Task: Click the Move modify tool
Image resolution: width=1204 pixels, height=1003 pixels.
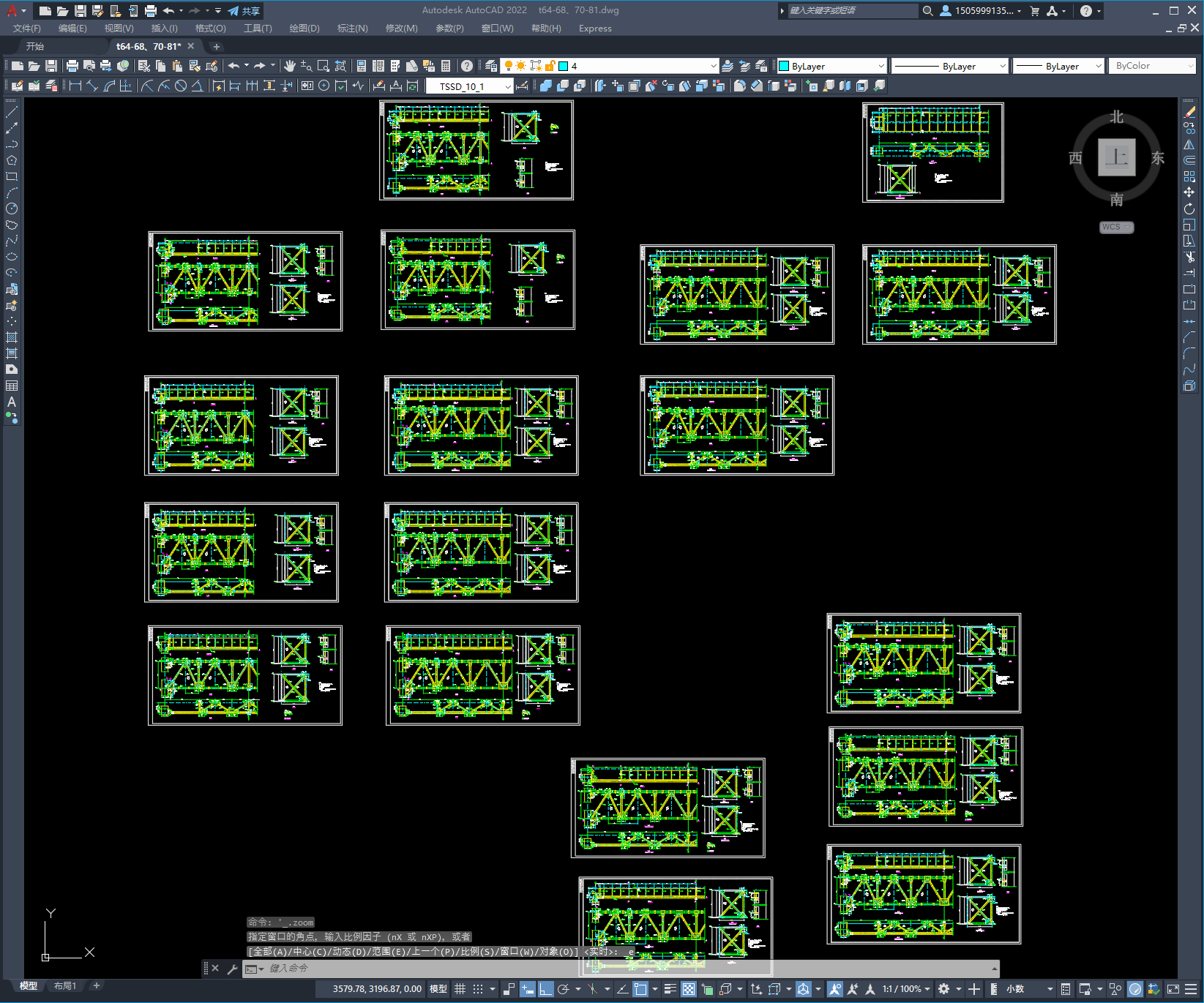Action: click(1189, 192)
